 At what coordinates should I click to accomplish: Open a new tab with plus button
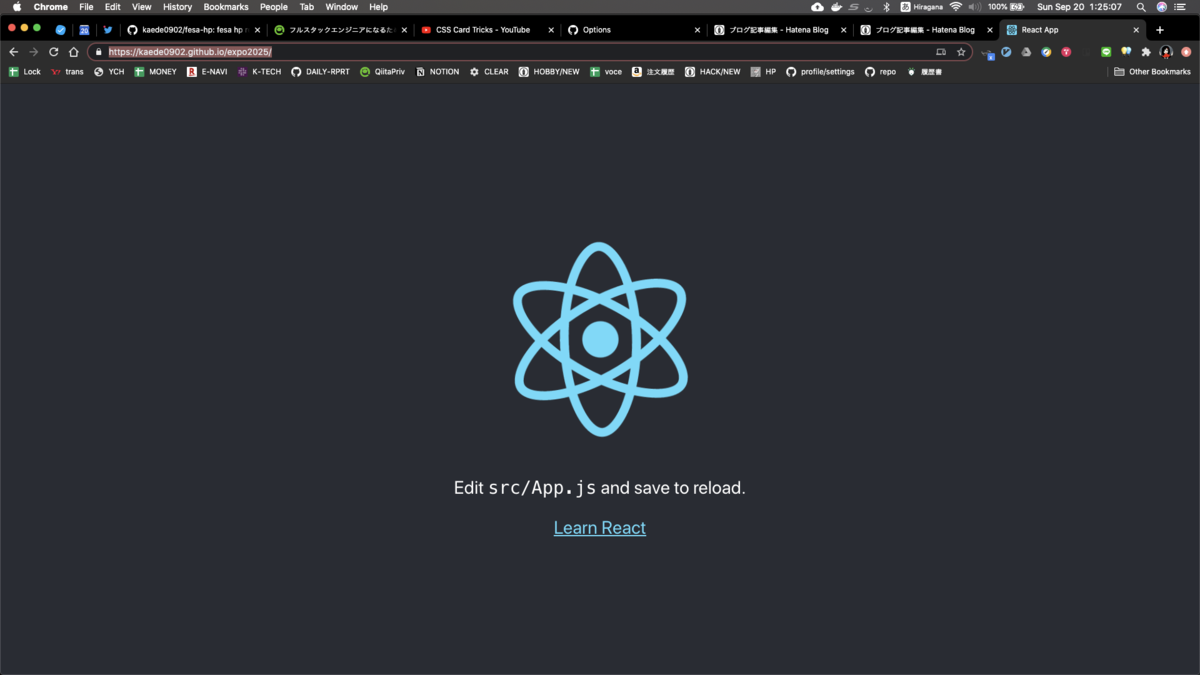[x=1160, y=30]
